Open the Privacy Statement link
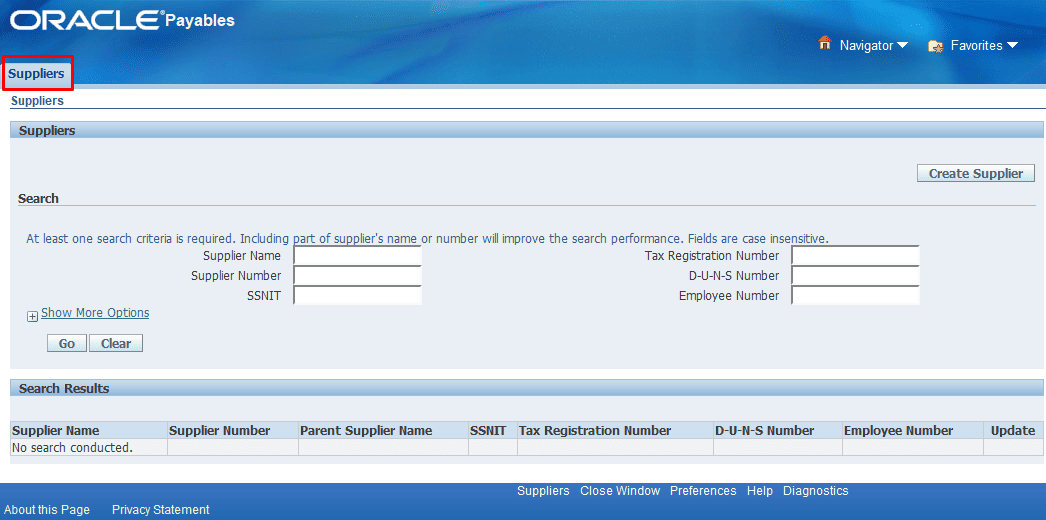This screenshot has height=520, width=1046. 160,510
